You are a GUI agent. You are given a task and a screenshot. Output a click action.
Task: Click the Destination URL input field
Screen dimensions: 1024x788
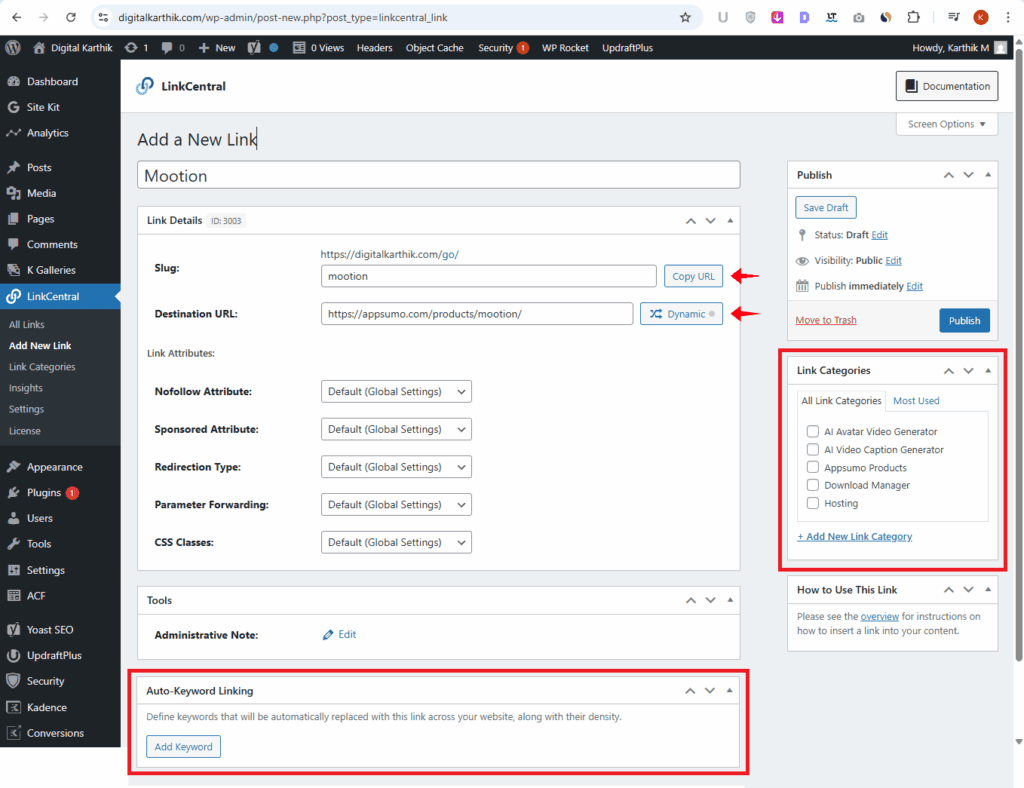click(477, 314)
